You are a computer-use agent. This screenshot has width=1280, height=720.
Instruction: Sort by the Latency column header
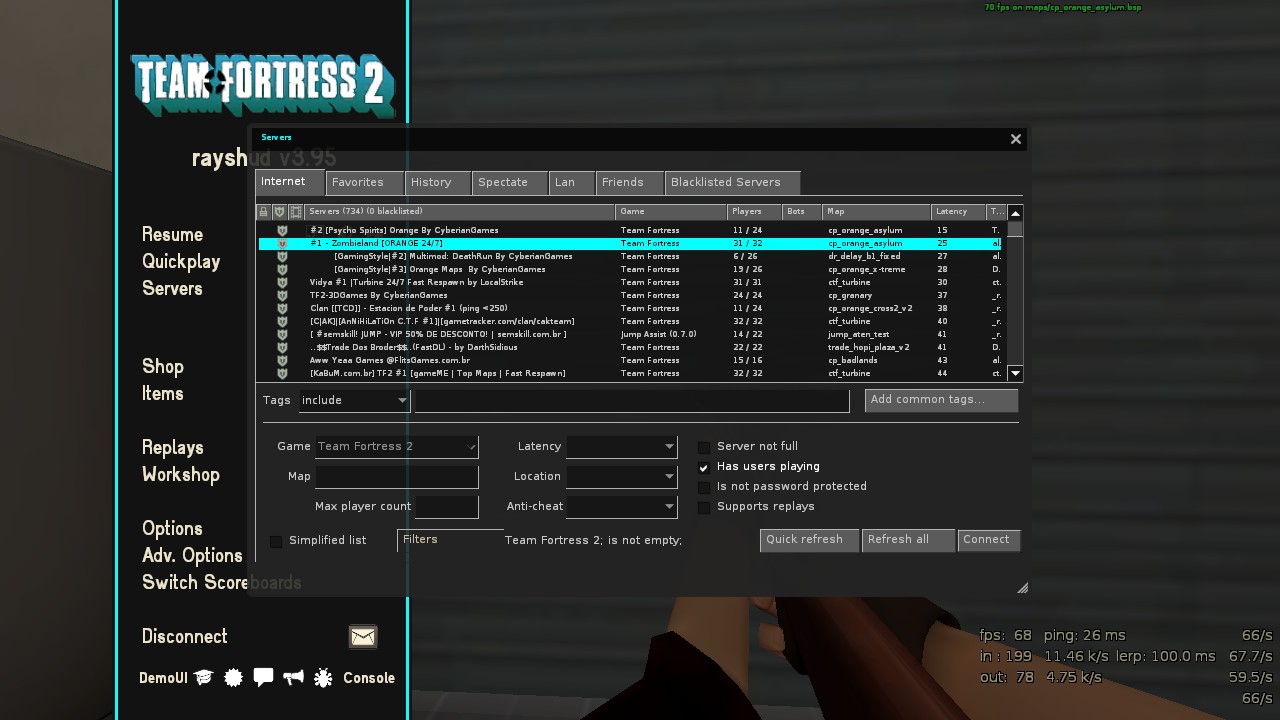pyautogui.click(x=958, y=212)
